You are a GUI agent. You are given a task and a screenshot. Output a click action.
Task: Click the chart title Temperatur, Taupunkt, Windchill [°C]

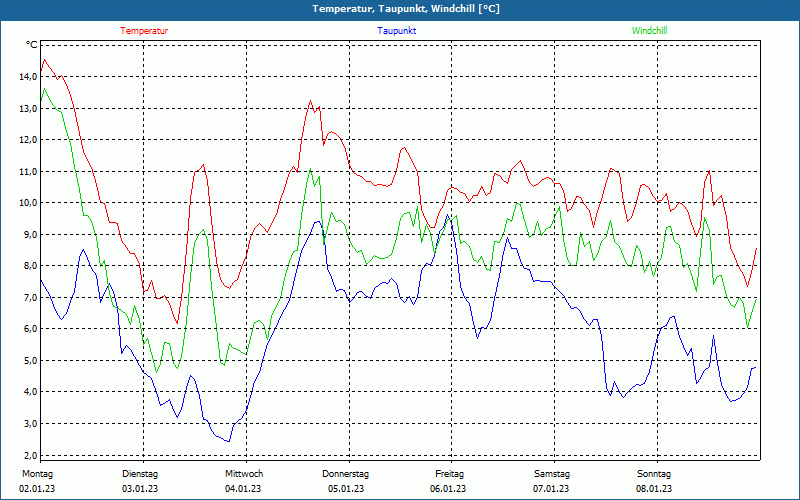pyautogui.click(x=406, y=9)
